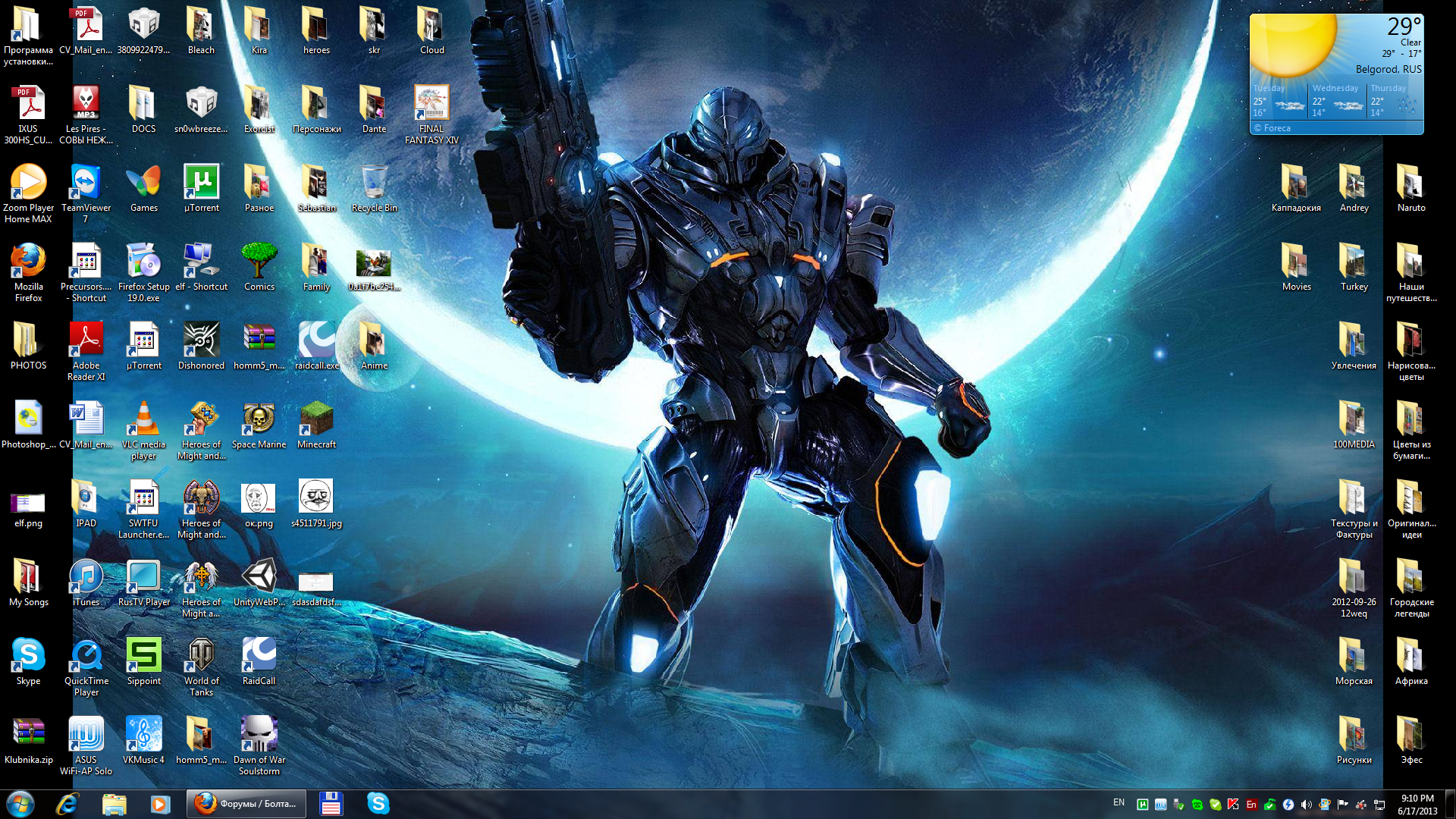Open the Dante folder
The width and height of the screenshot is (1456, 819).
374,103
